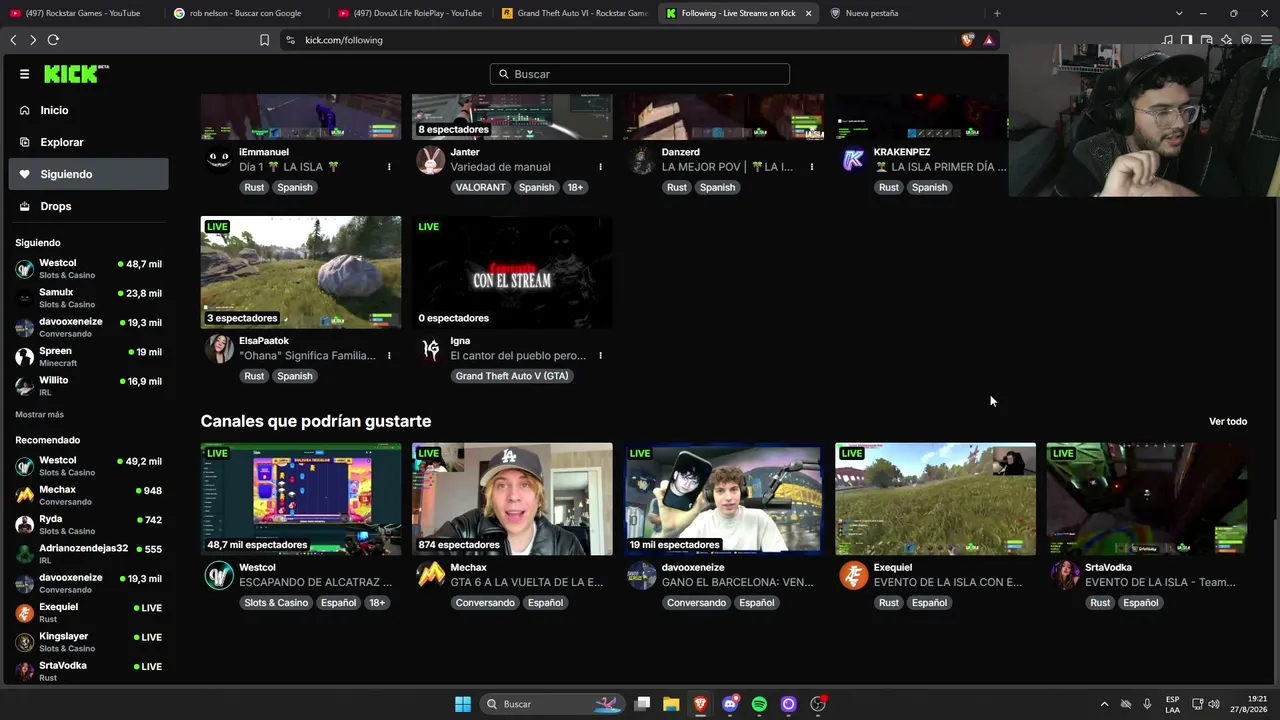Image resolution: width=1280 pixels, height=720 pixels.
Task: Go back in the browser
Action: tap(13, 40)
